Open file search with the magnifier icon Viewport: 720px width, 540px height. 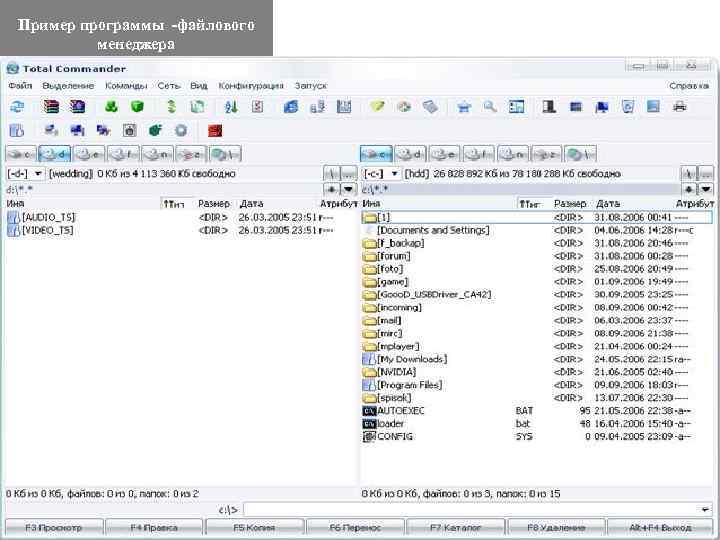(x=490, y=107)
